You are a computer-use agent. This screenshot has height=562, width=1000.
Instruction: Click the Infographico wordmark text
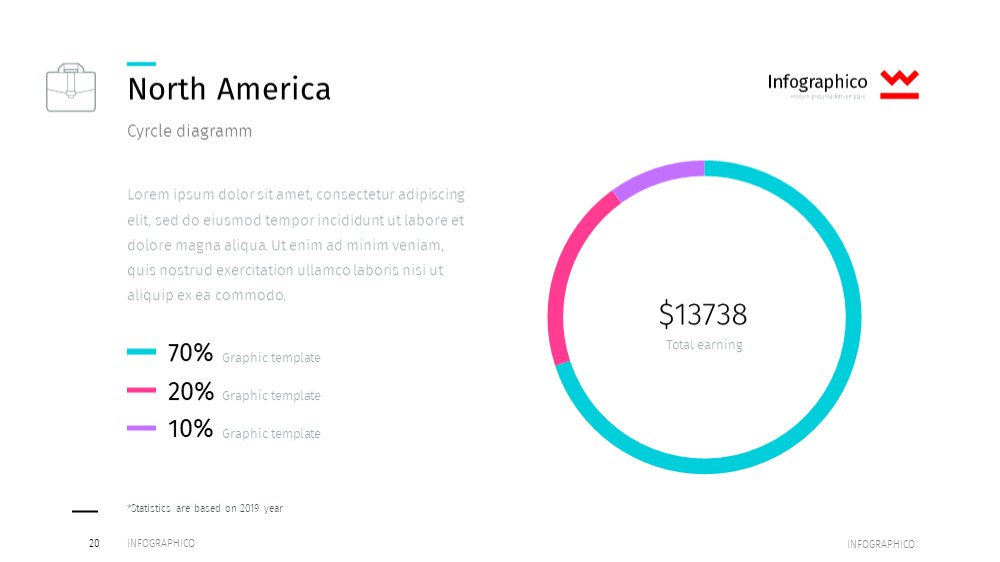point(817,82)
